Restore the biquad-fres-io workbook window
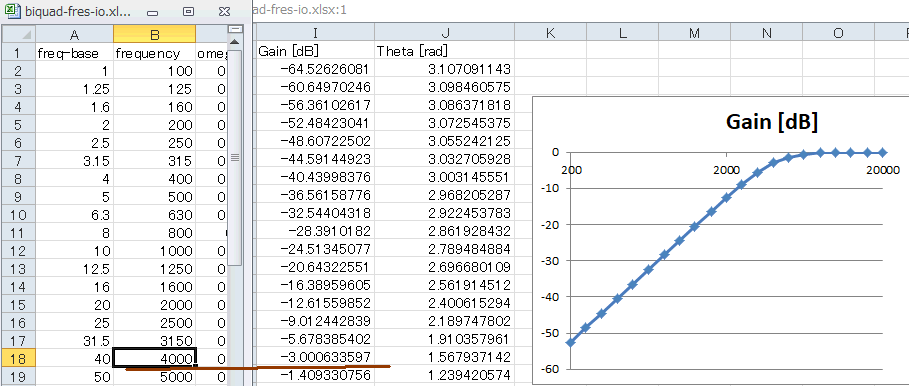Image resolution: width=909 pixels, height=386 pixels. pyautogui.click(x=188, y=12)
